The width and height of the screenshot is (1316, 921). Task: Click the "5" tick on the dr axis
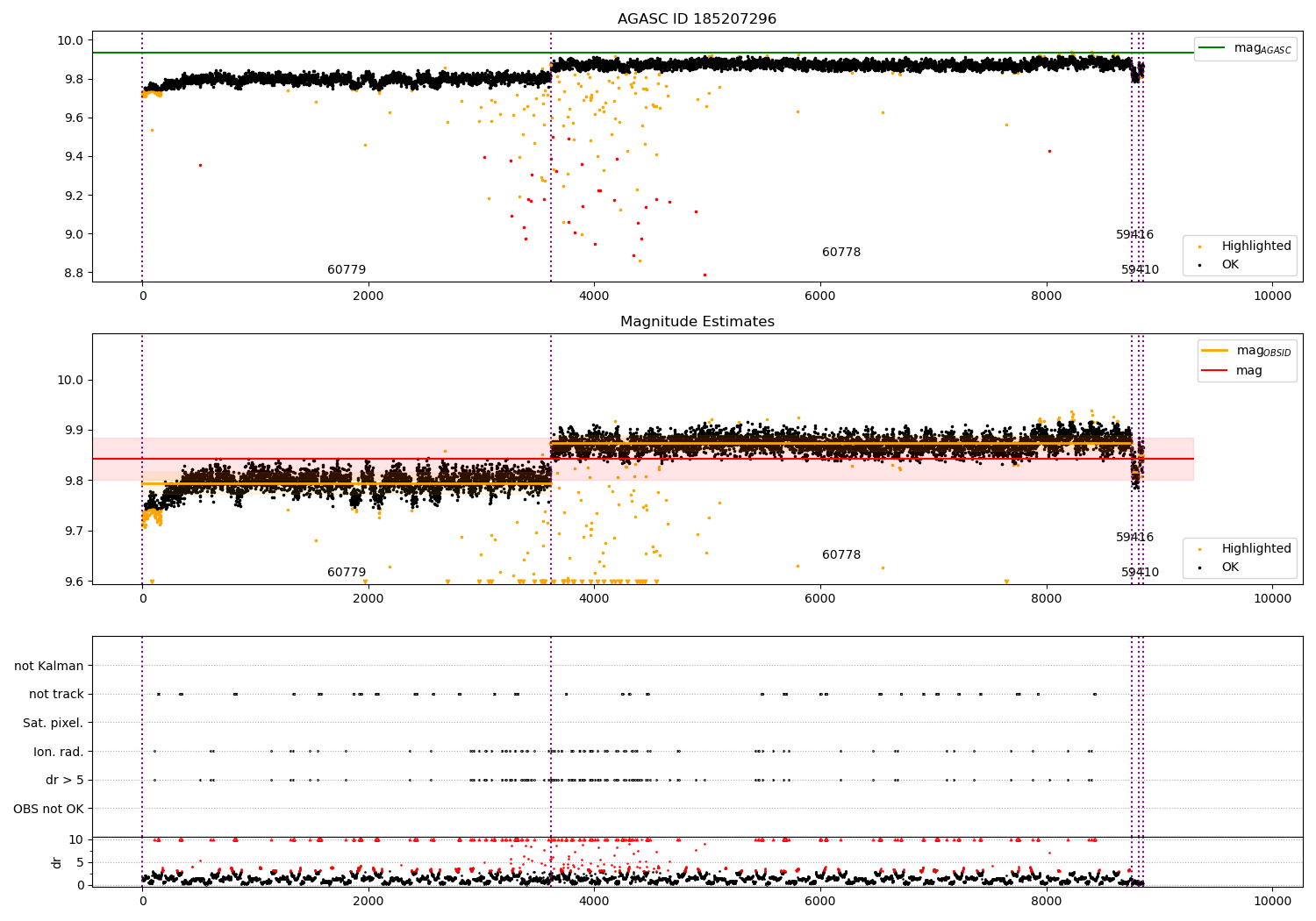point(81,862)
